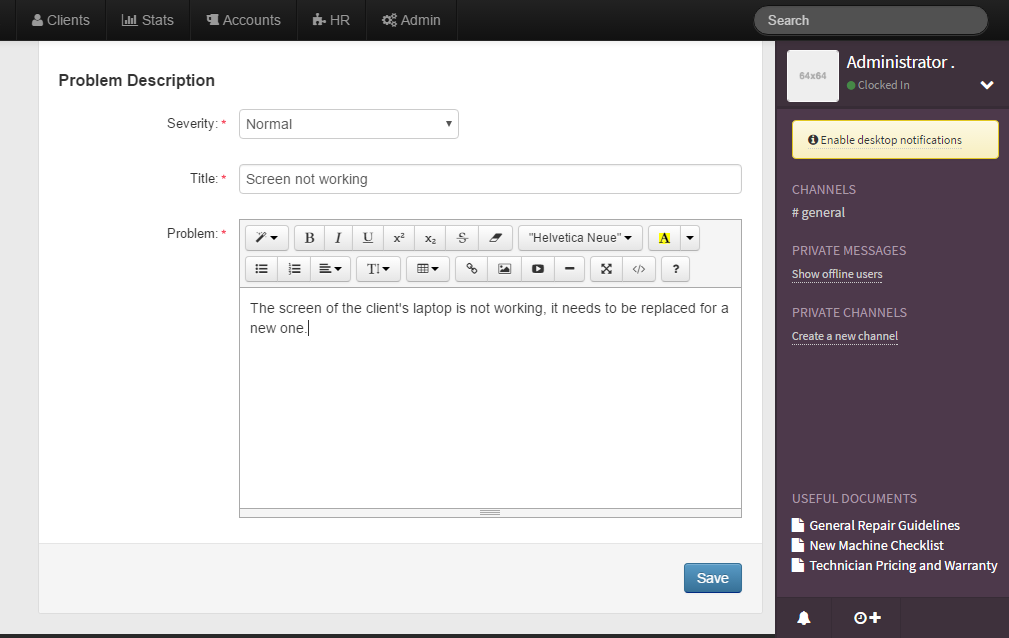Image resolution: width=1009 pixels, height=638 pixels.
Task: Open the Clients menu
Action: click(x=61, y=20)
